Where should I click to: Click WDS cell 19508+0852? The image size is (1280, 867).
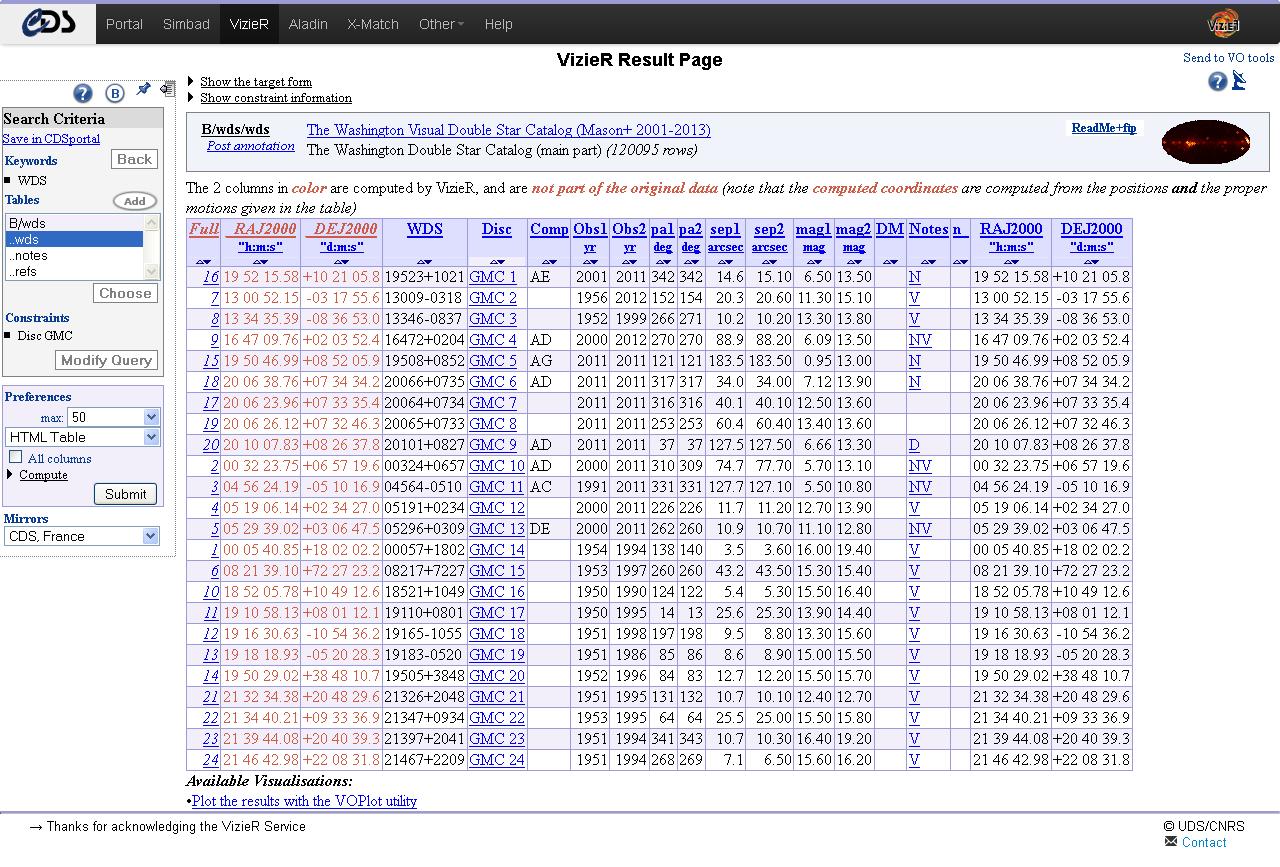point(424,361)
